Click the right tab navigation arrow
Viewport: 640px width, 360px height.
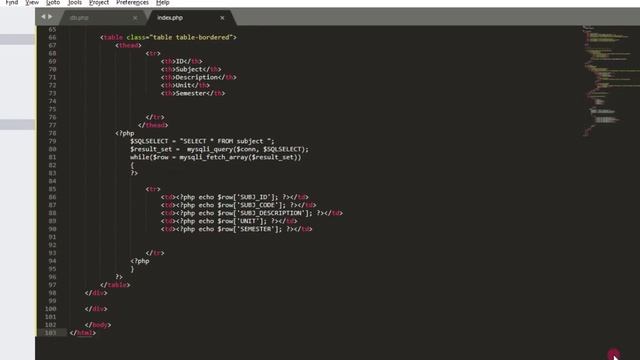(50, 17)
